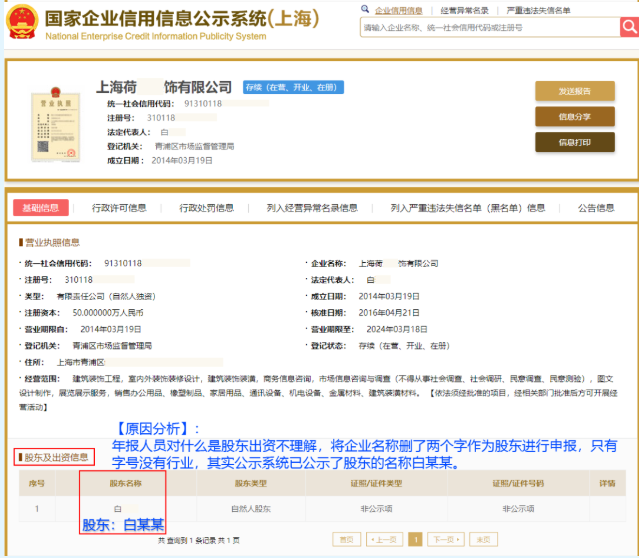Select the 经营异常名录 search category

tap(465, 11)
